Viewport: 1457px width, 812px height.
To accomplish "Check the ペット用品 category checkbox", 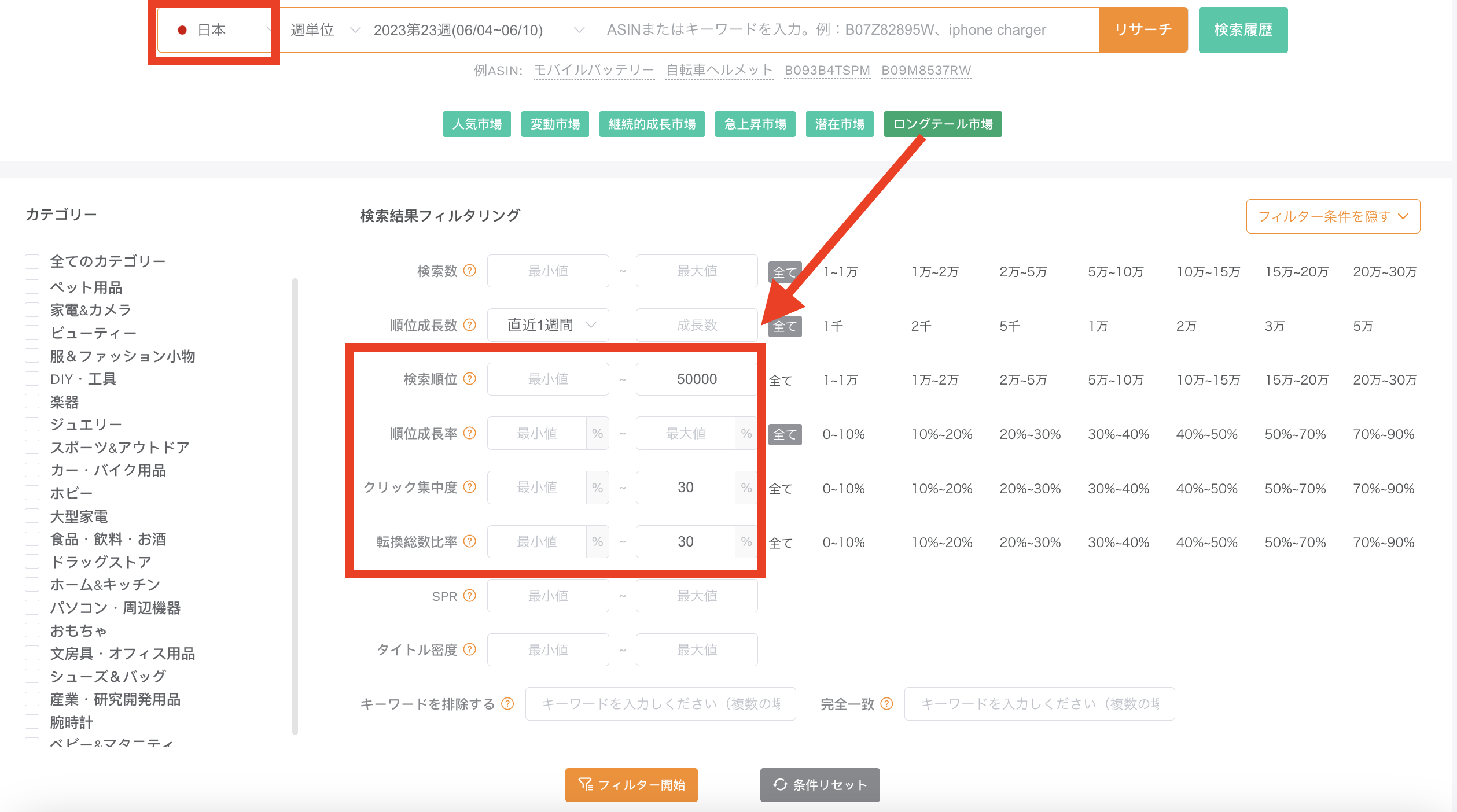I will (x=32, y=287).
